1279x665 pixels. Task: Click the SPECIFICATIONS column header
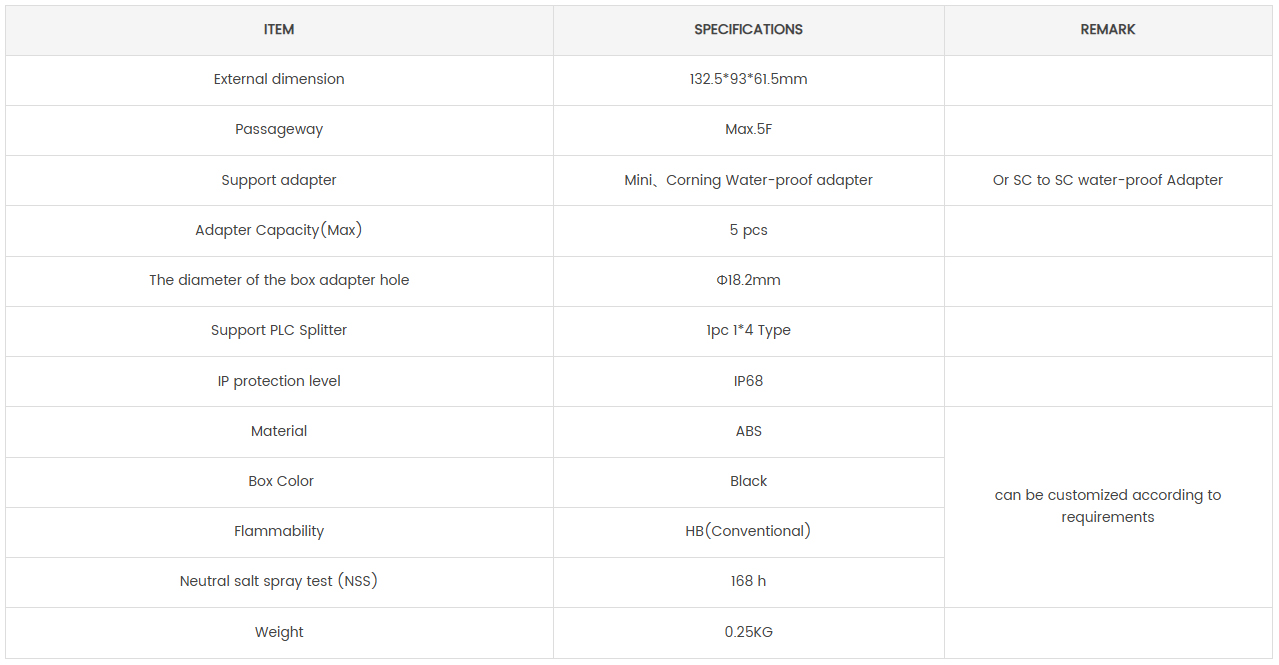tap(748, 30)
